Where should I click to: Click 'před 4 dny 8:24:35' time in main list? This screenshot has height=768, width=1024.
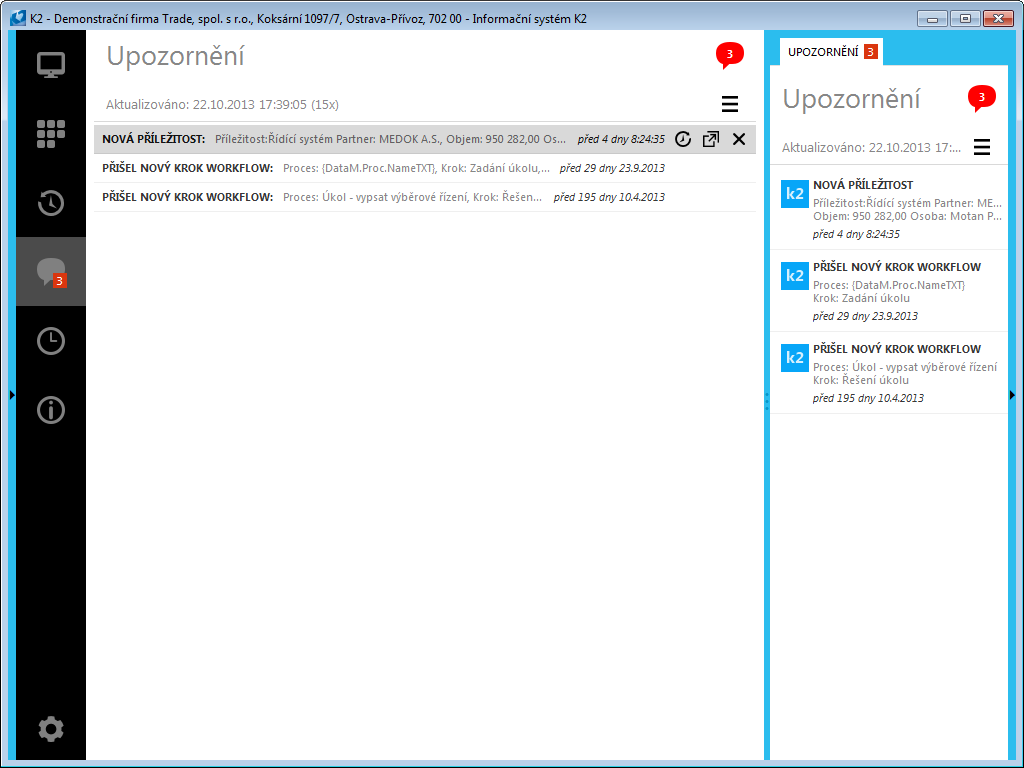[x=621, y=139]
